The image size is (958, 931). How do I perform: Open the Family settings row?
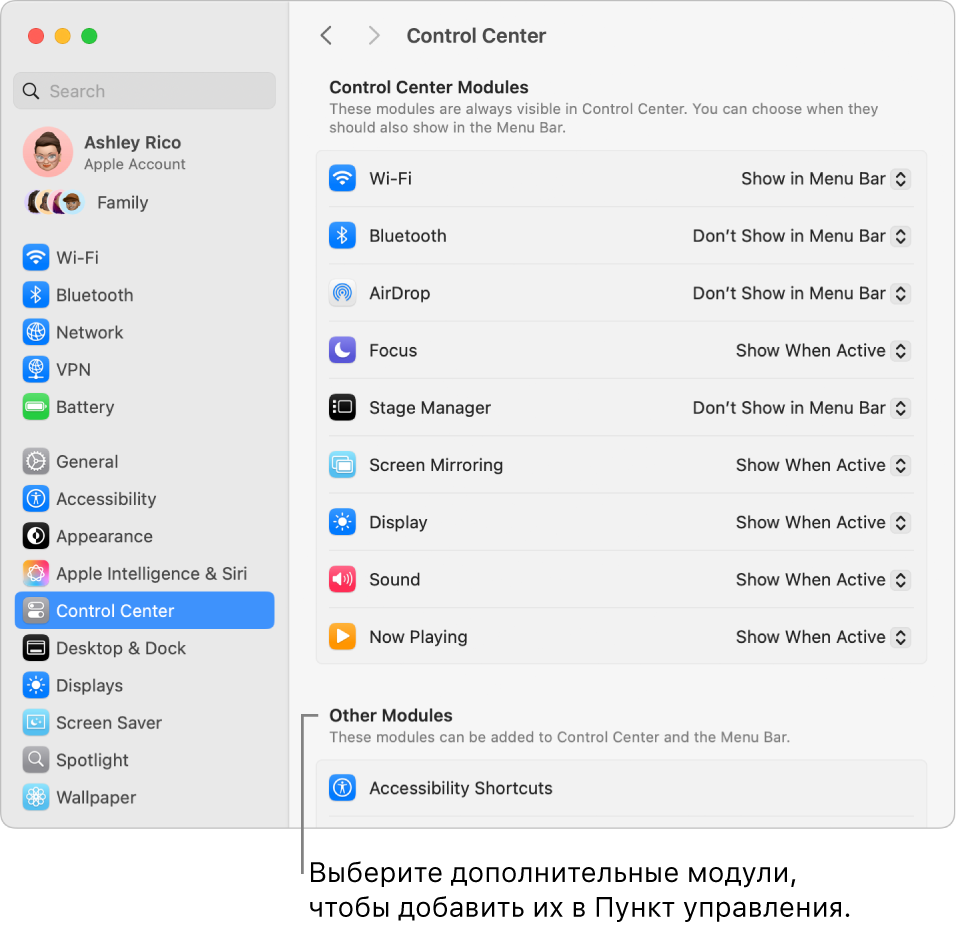(x=144, y=202)
